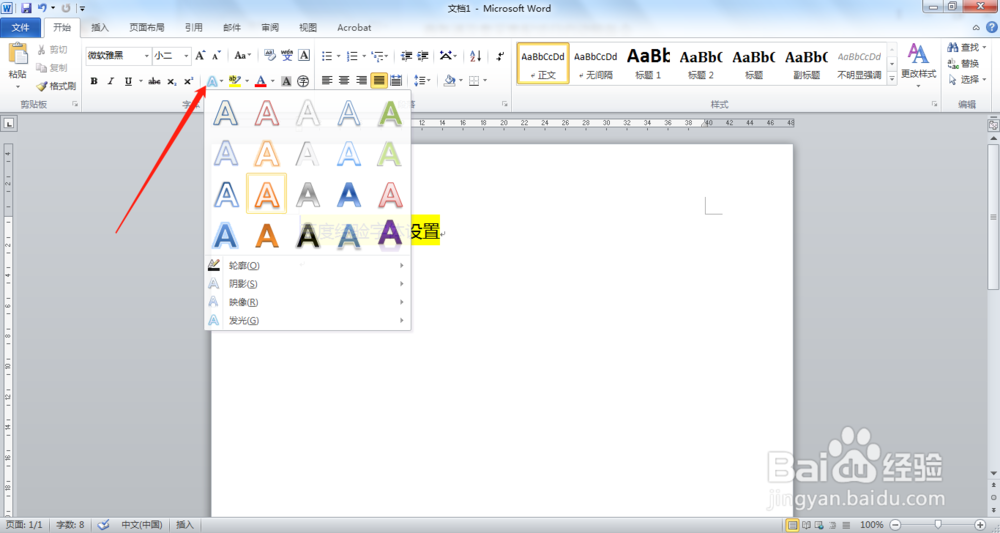Click 更改样式 button
The width and height of the screenshot is (1000, 533).
click(918, 64)
